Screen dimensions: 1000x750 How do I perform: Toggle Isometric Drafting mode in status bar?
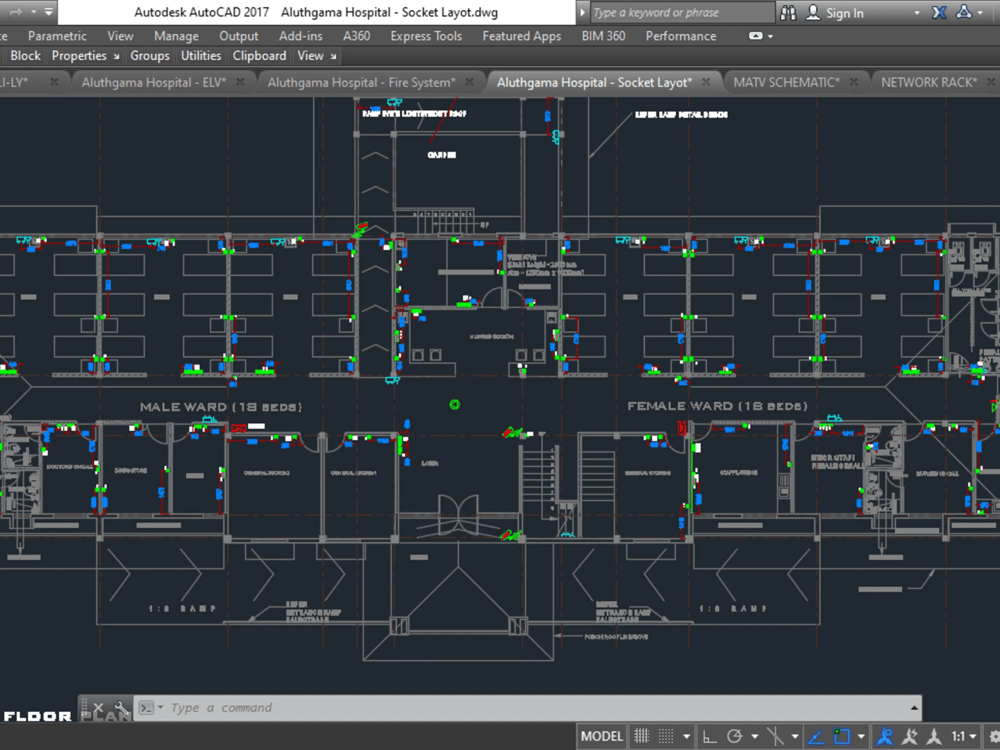(777, 737)
